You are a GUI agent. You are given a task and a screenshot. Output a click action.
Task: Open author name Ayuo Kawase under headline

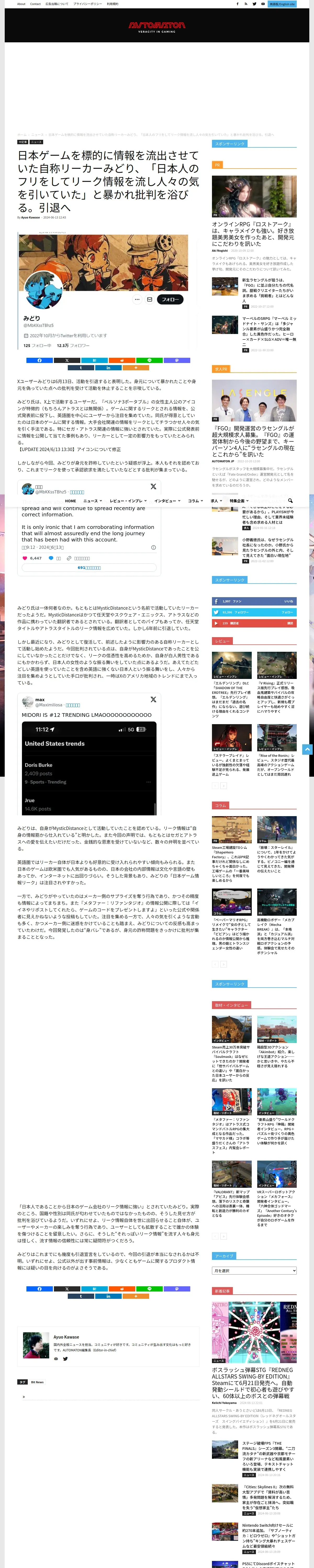pos(31,217)
